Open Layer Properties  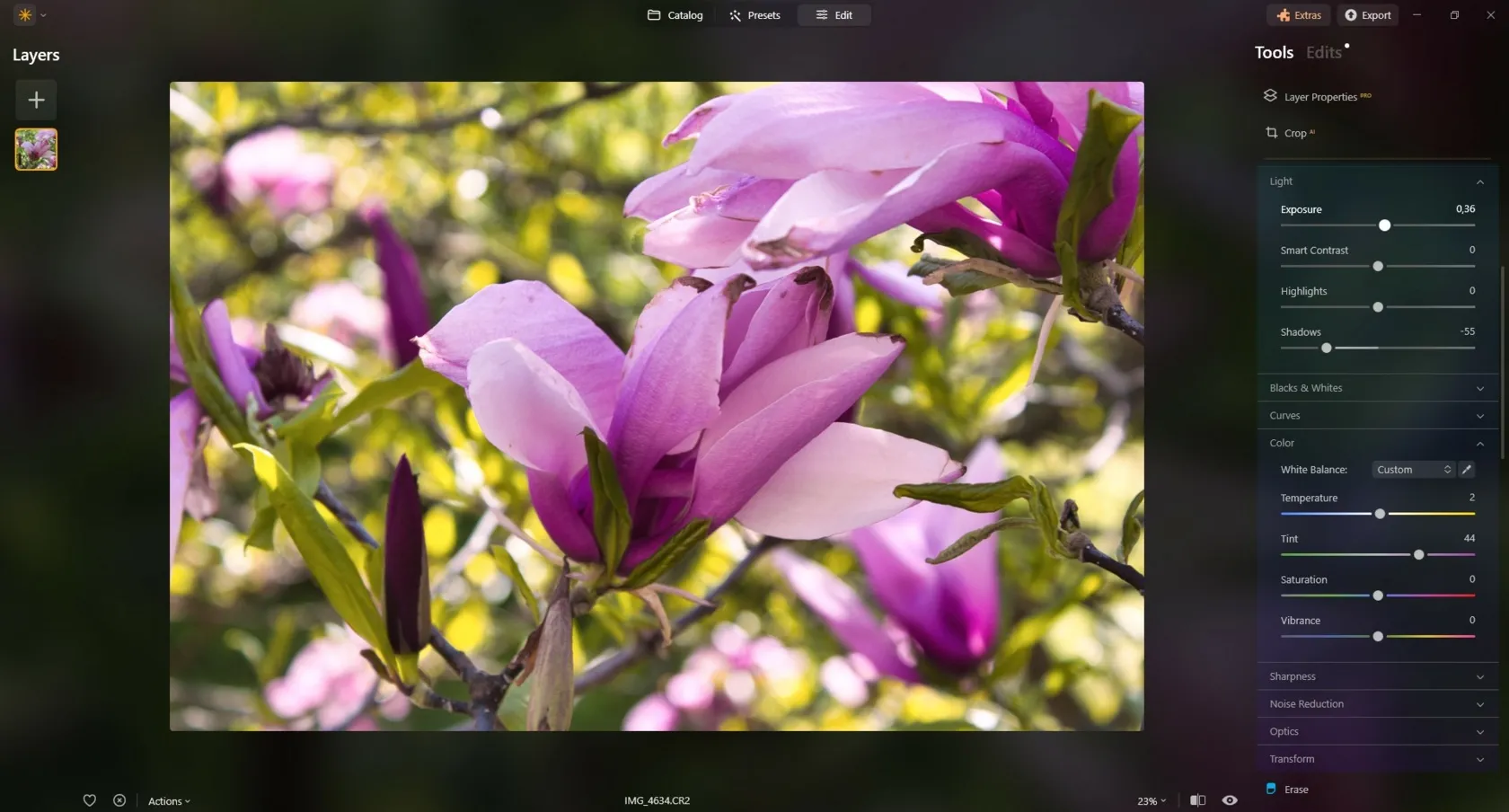[x=1319, y=97]
